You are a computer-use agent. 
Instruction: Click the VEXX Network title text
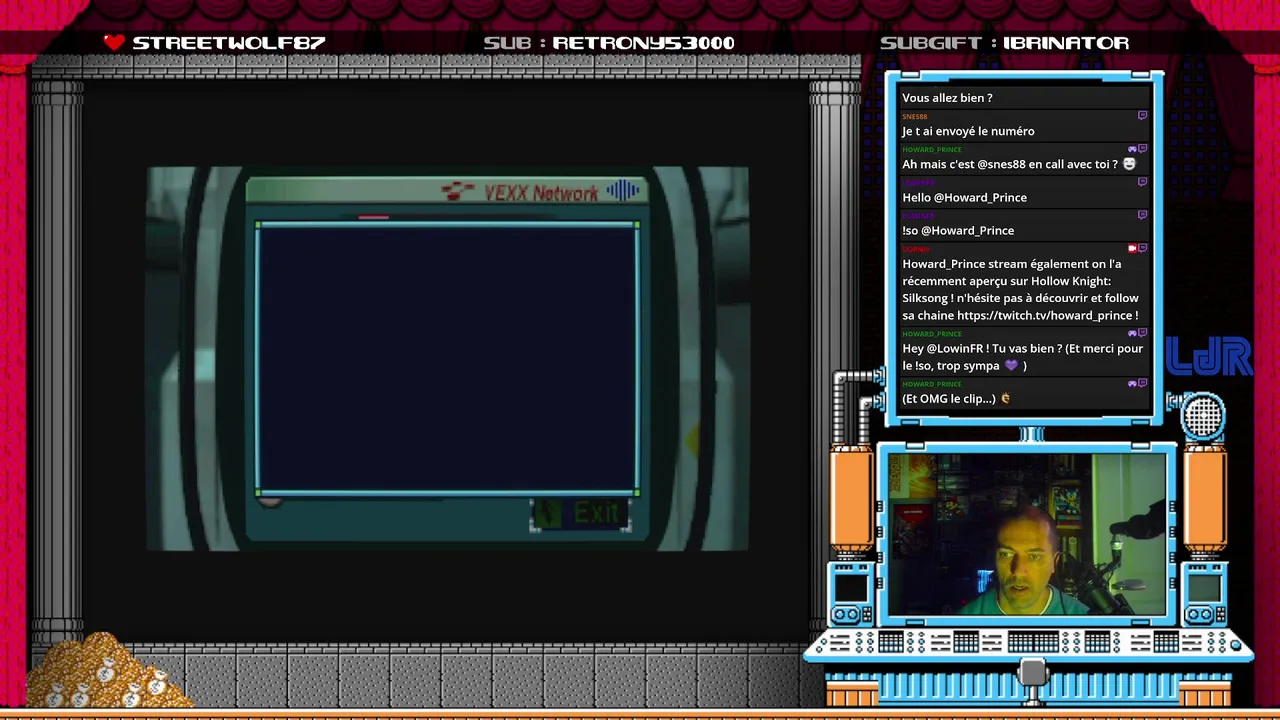coord(541,193)
